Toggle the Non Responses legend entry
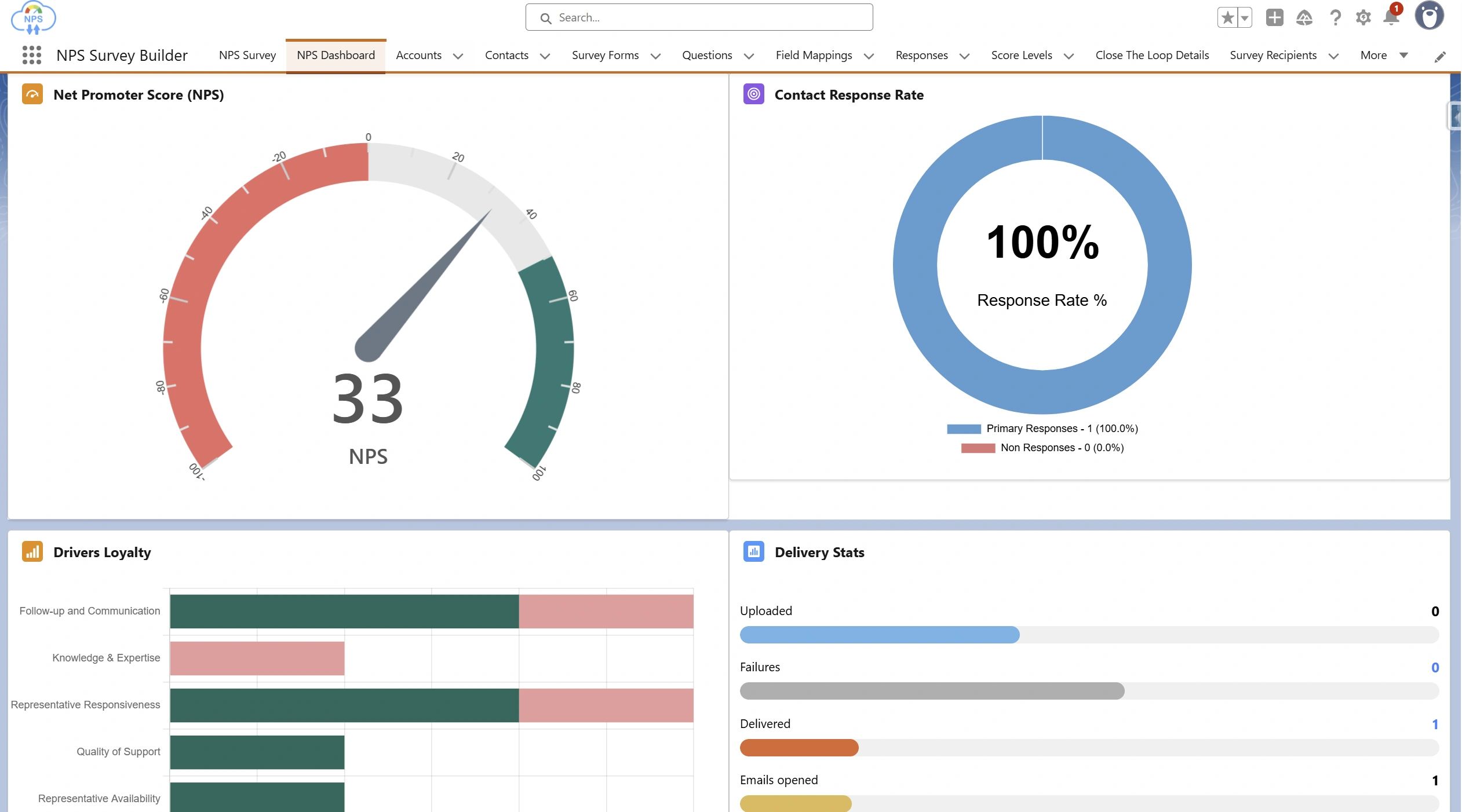The image size is (1462, 812). click(x=1042, y=448)
